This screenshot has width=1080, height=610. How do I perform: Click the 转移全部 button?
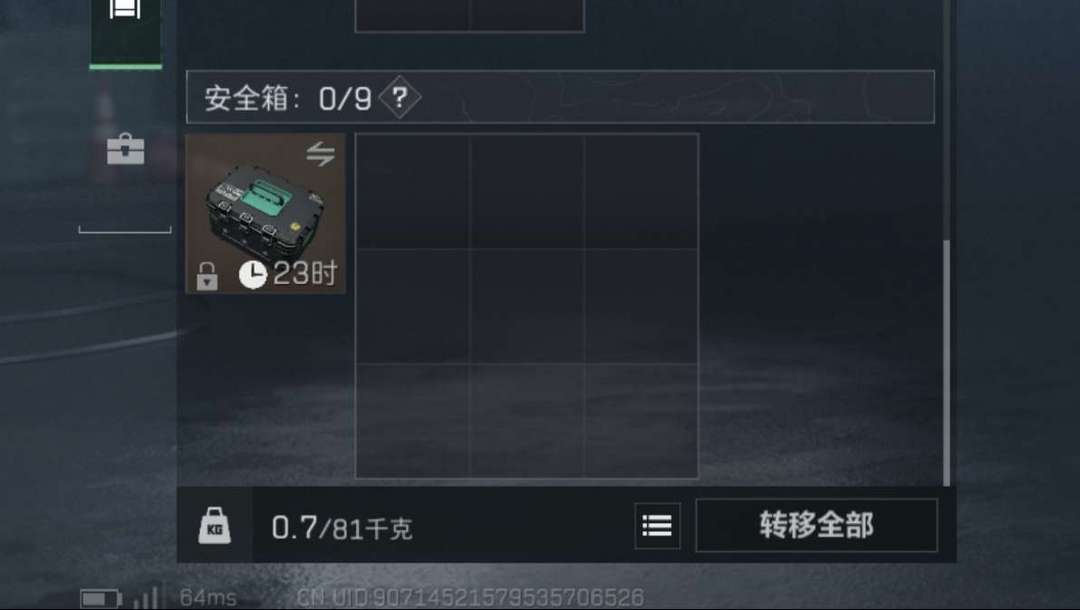[816, 525]
